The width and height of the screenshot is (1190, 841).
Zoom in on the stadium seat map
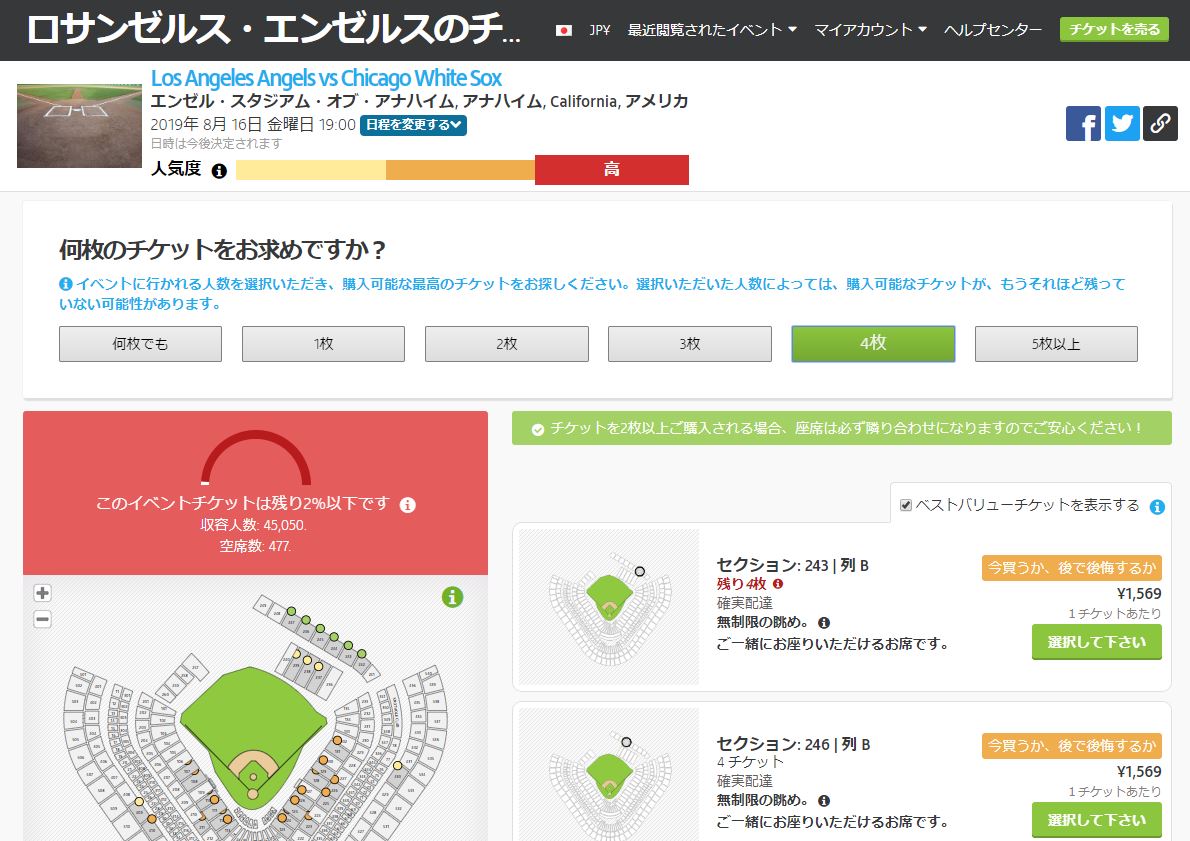coord(42,593)
